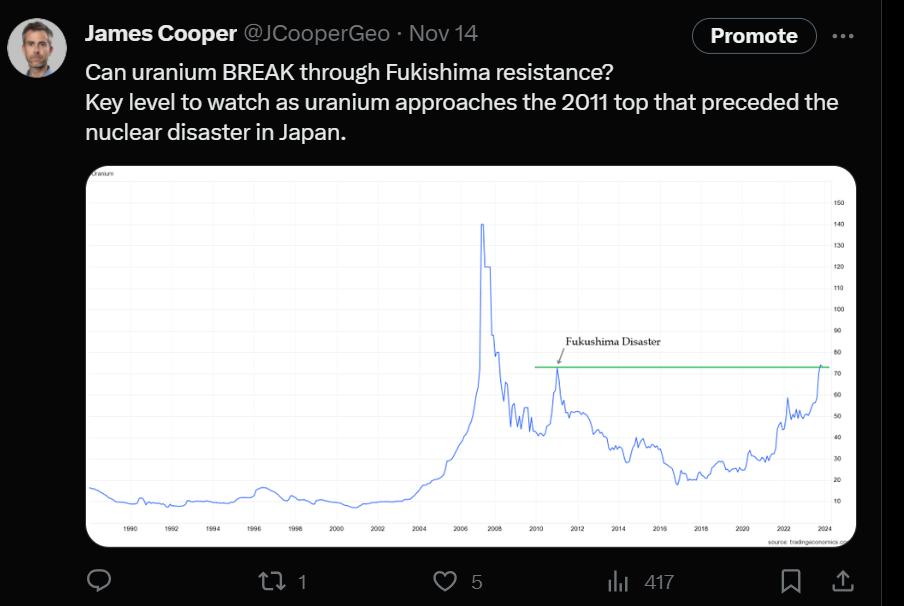The height and width of the screenshot is (606, 904).
Task: Click the tradingeconomics source text in chart
Action: pos(808,541)
